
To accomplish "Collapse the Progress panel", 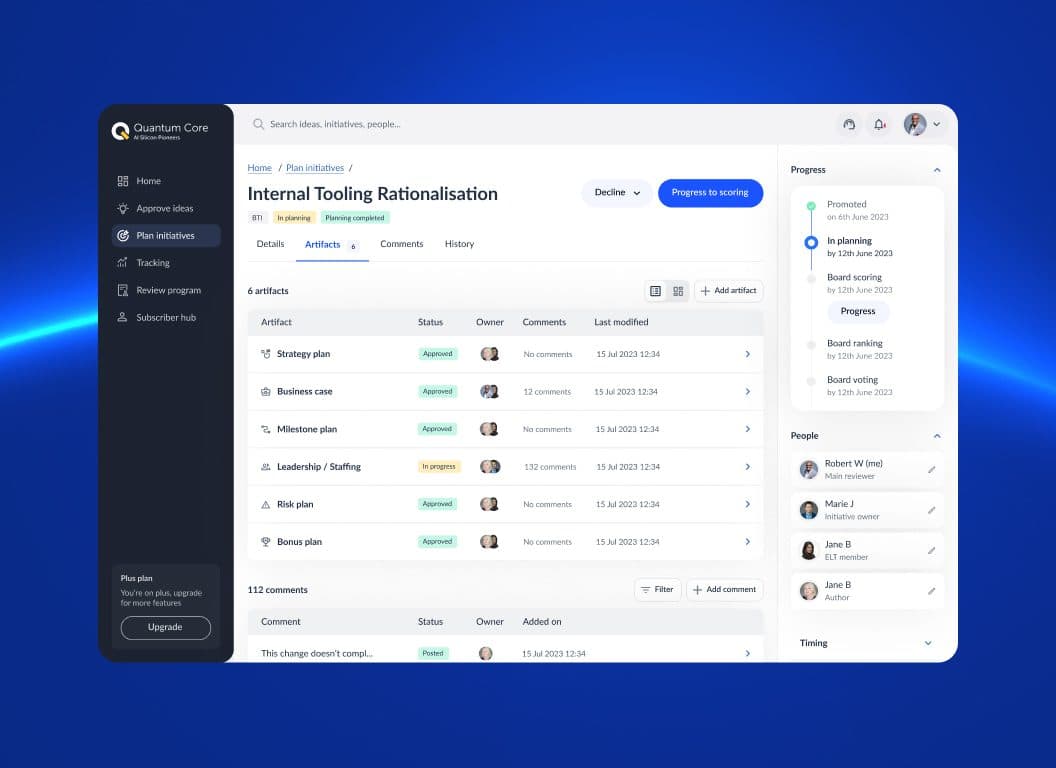I will (936, 170).
